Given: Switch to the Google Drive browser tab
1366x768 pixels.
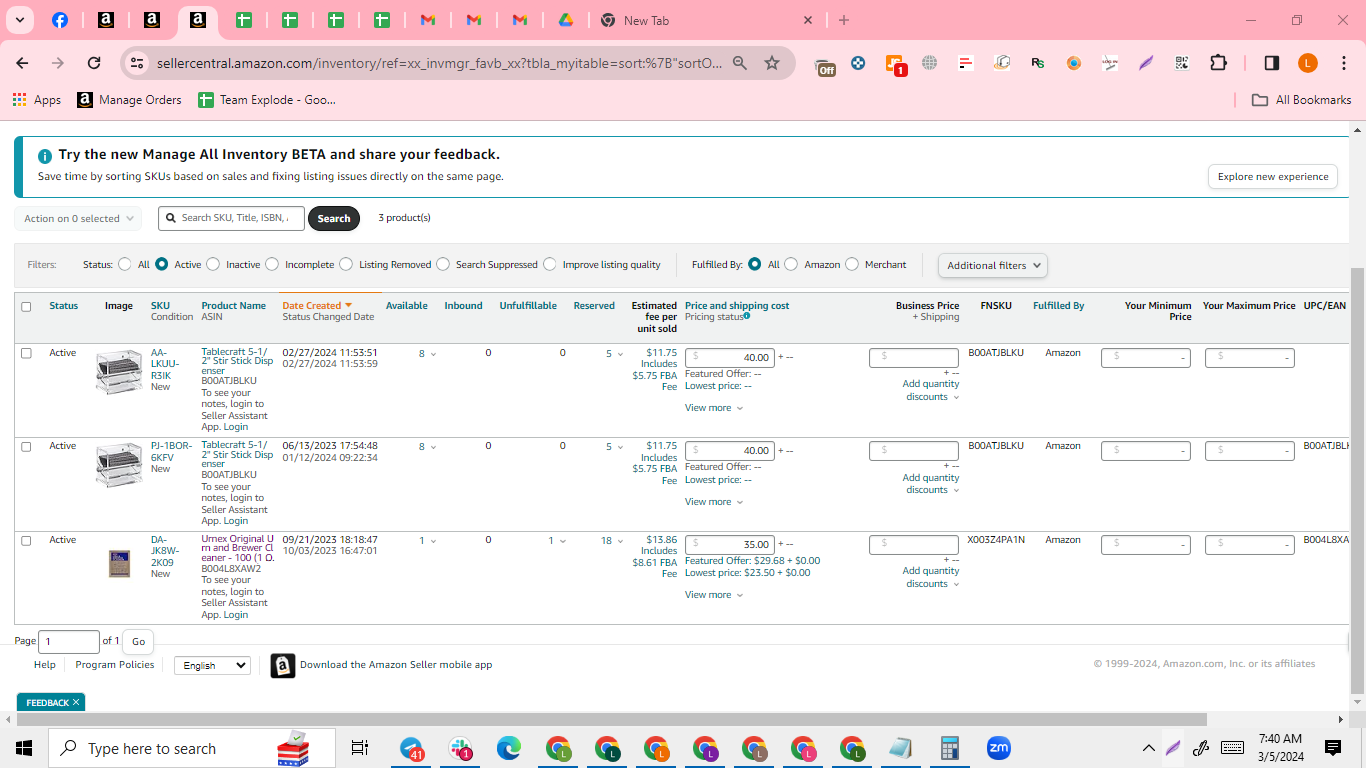Looking at the screenshot, I should (x=565, y=20).
